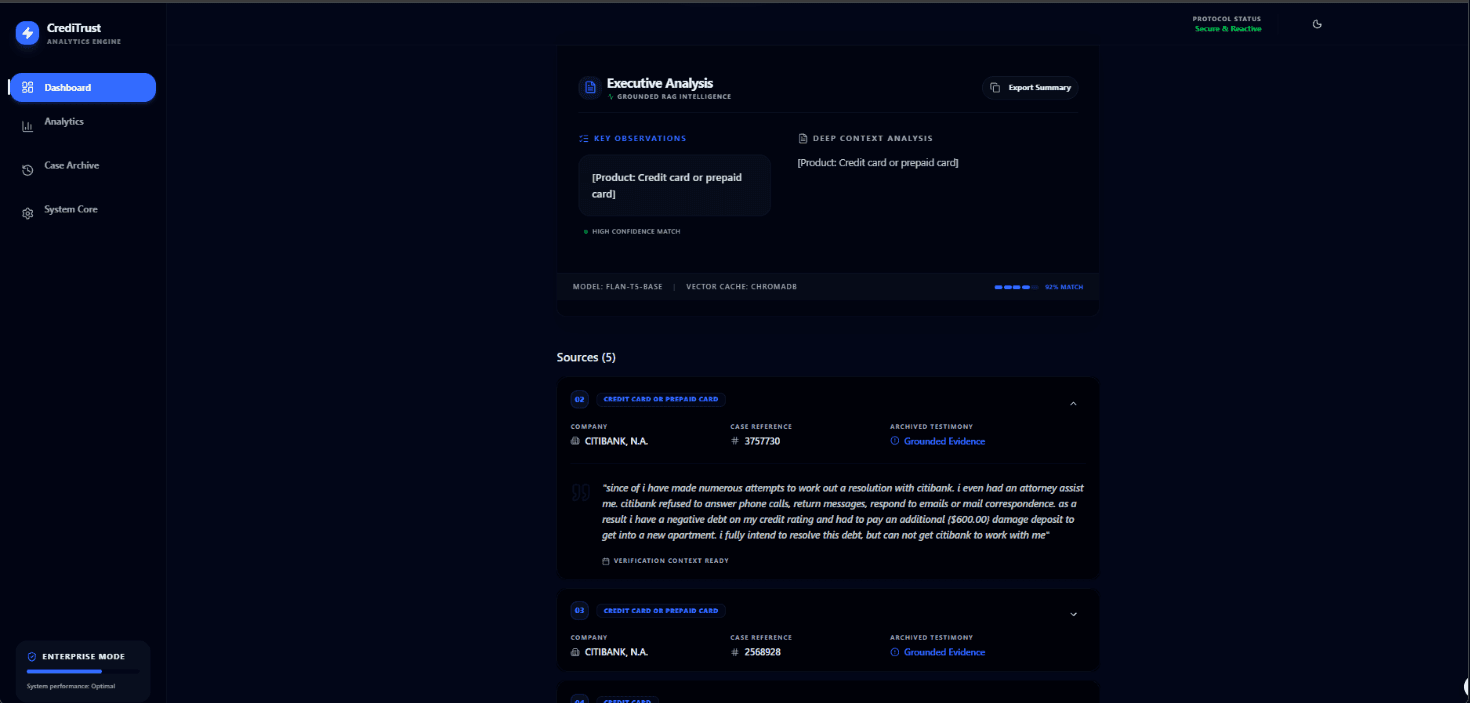
Task: Click the Deep Context Analysis product text
Action: point(878,162)
